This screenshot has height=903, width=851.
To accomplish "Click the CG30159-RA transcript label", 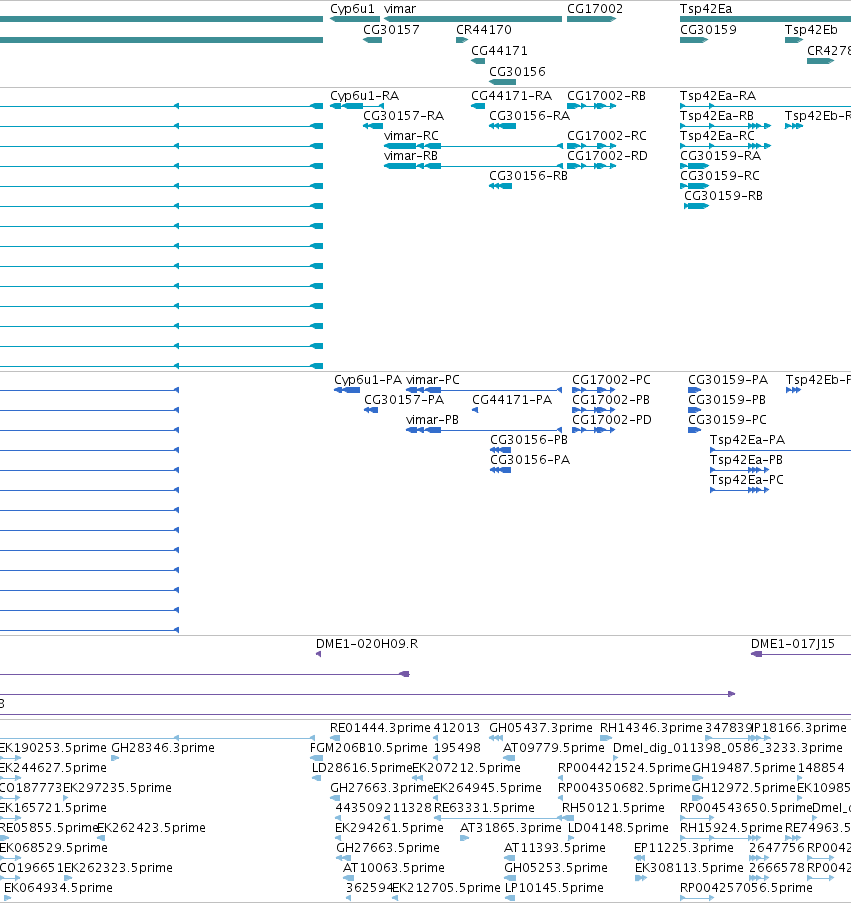I will (x=720, y=156).
